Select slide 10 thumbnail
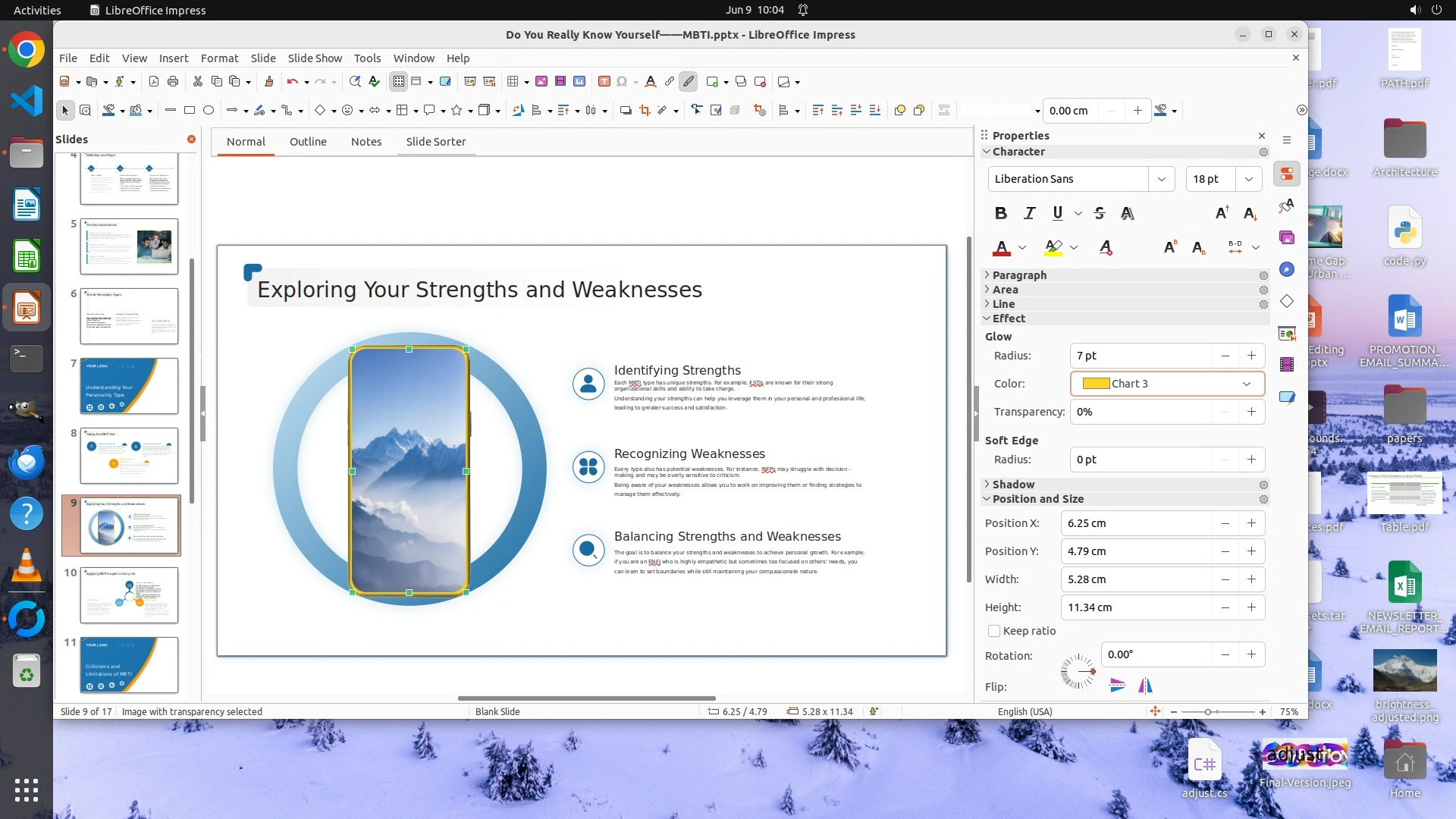This screenshot has width=1456, height=819. pos(129,595)
